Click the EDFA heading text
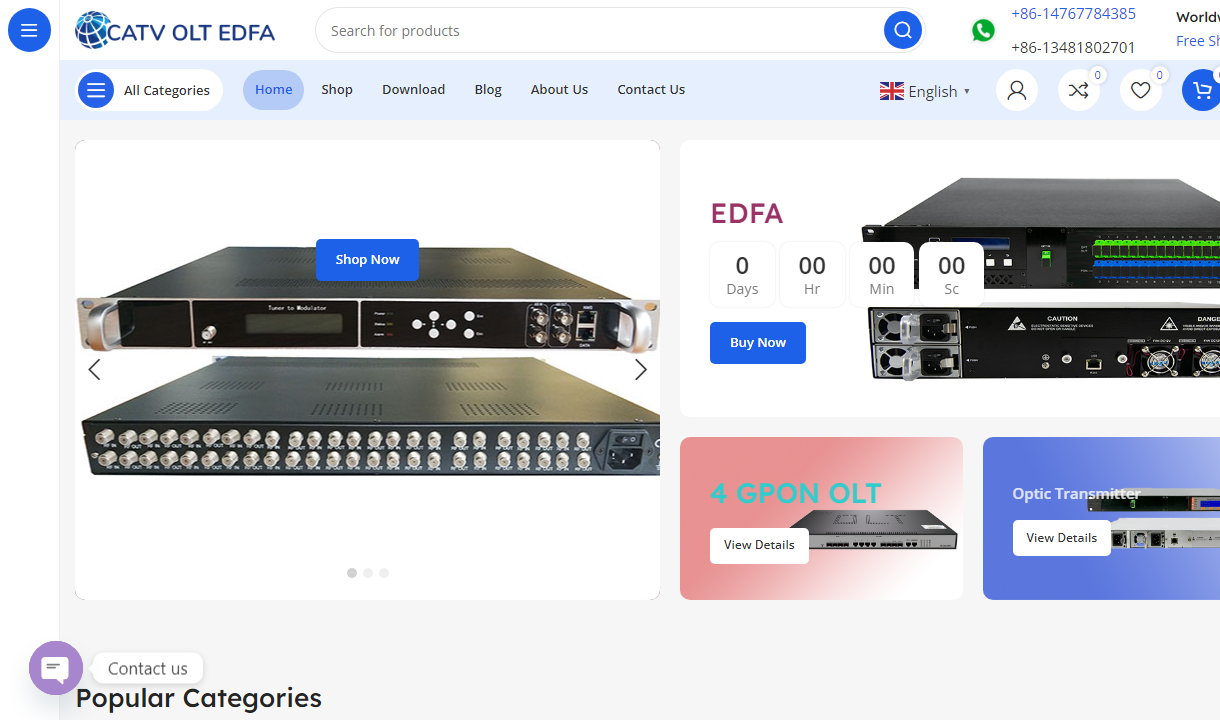Image resolution: width=1220 pixels, height=720 pixels. (x=747, y=213)
